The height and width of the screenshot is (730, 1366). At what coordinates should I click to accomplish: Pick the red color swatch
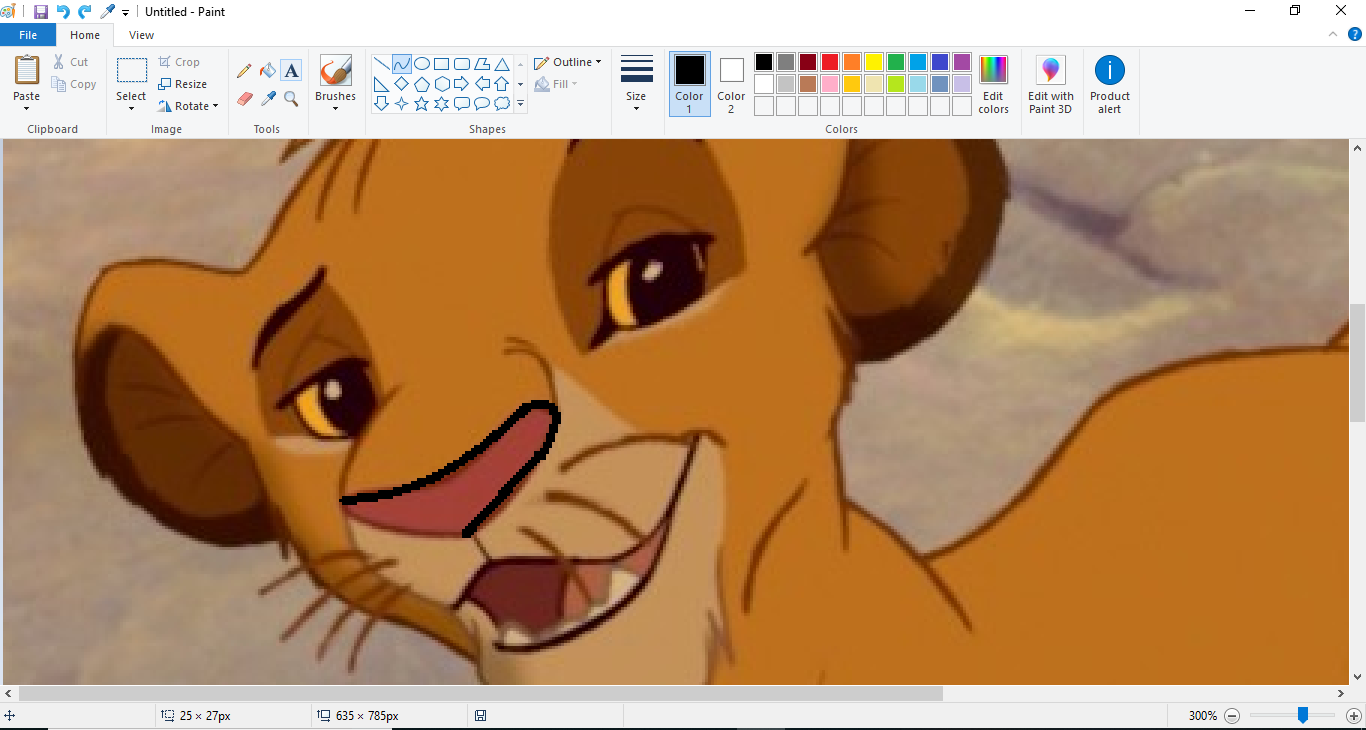[830, 62]
